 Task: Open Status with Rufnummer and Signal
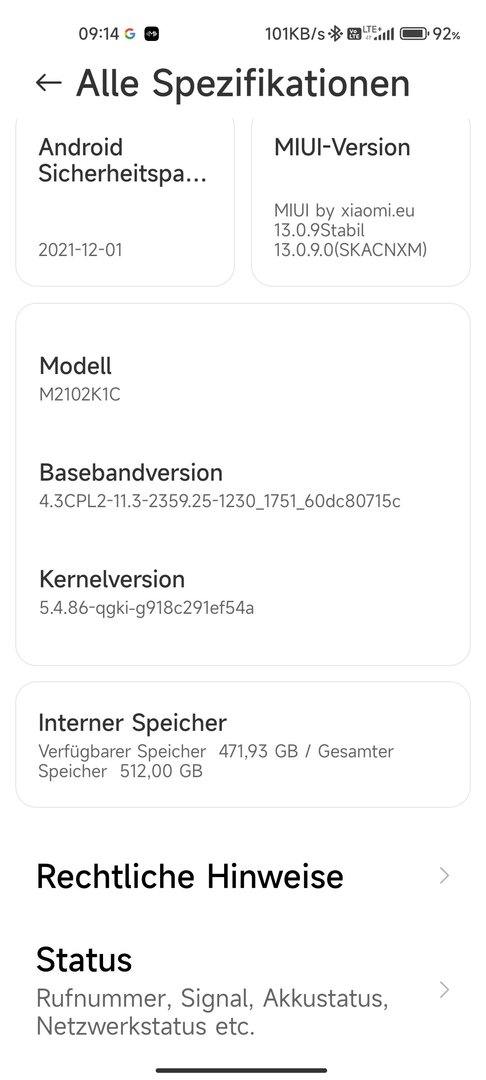(x=243, y=990)
